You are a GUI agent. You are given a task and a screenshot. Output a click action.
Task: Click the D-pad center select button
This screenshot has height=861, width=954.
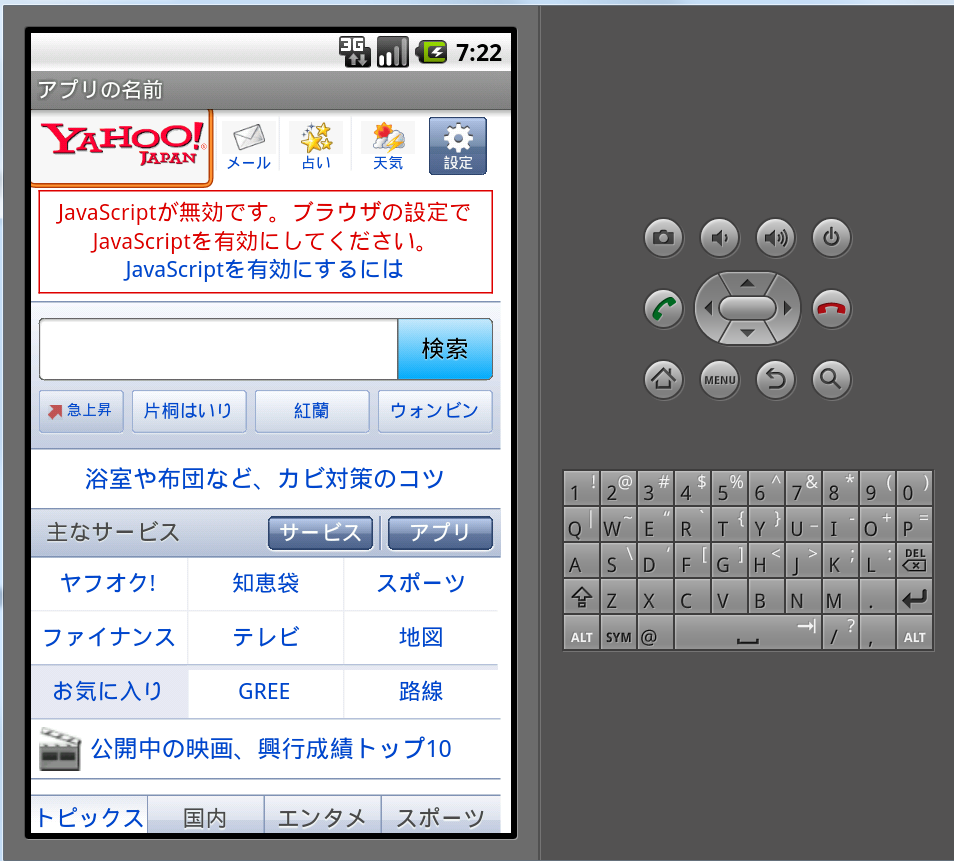point(747,308)
